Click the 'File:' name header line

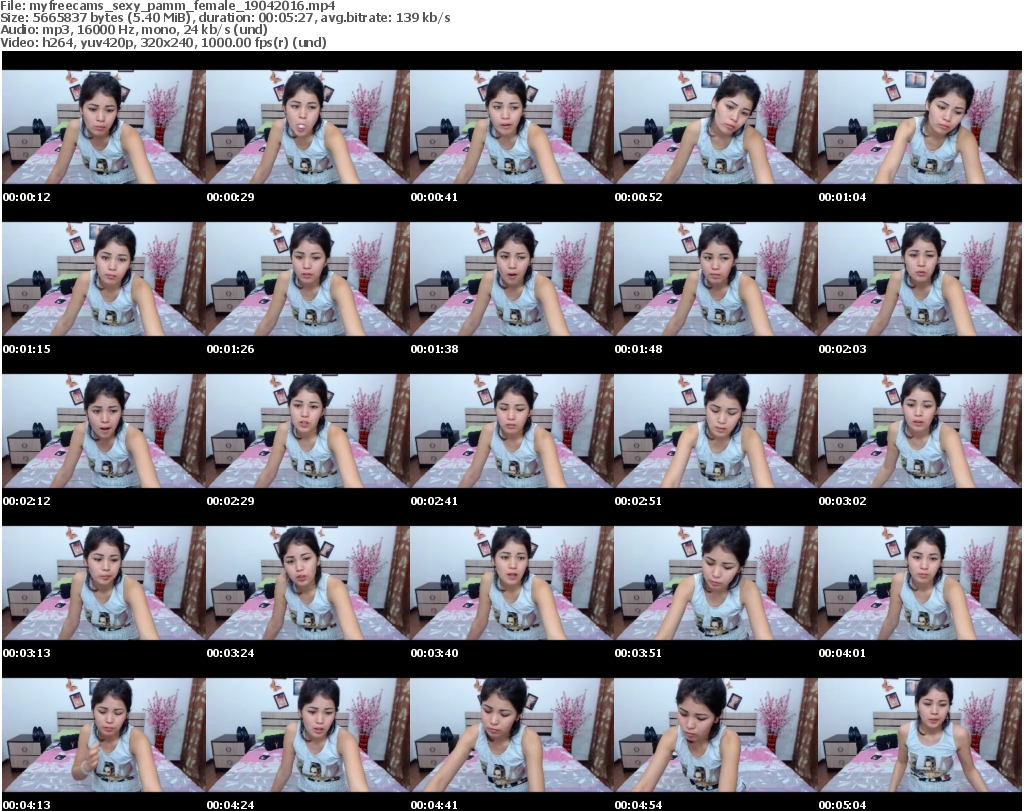pos(168,6)
